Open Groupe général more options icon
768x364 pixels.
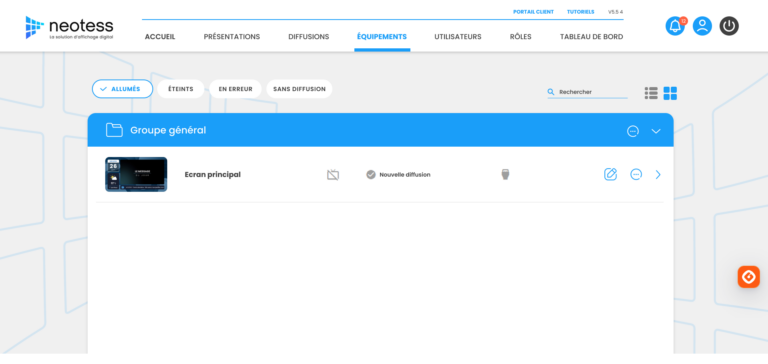(x=633, y=131)
